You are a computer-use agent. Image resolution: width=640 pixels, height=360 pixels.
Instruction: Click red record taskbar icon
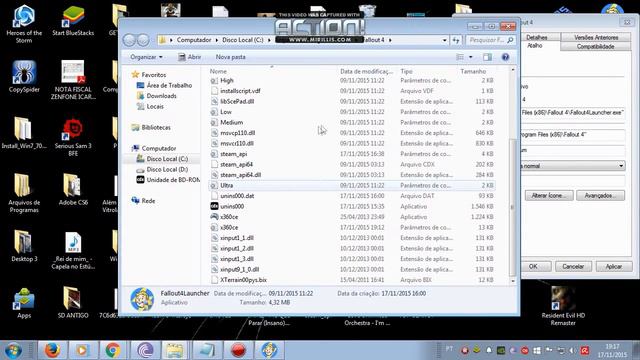coord(238,350)
